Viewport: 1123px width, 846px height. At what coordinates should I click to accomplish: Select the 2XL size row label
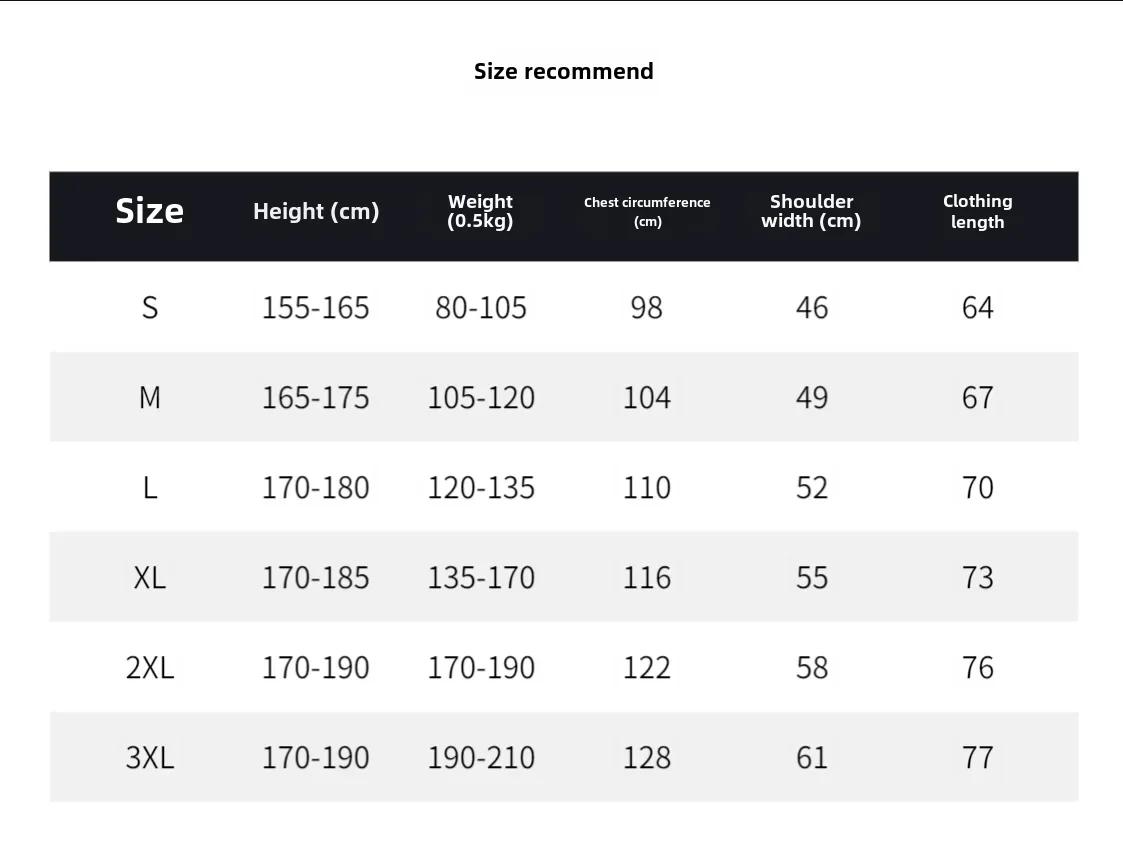point(150,668)
